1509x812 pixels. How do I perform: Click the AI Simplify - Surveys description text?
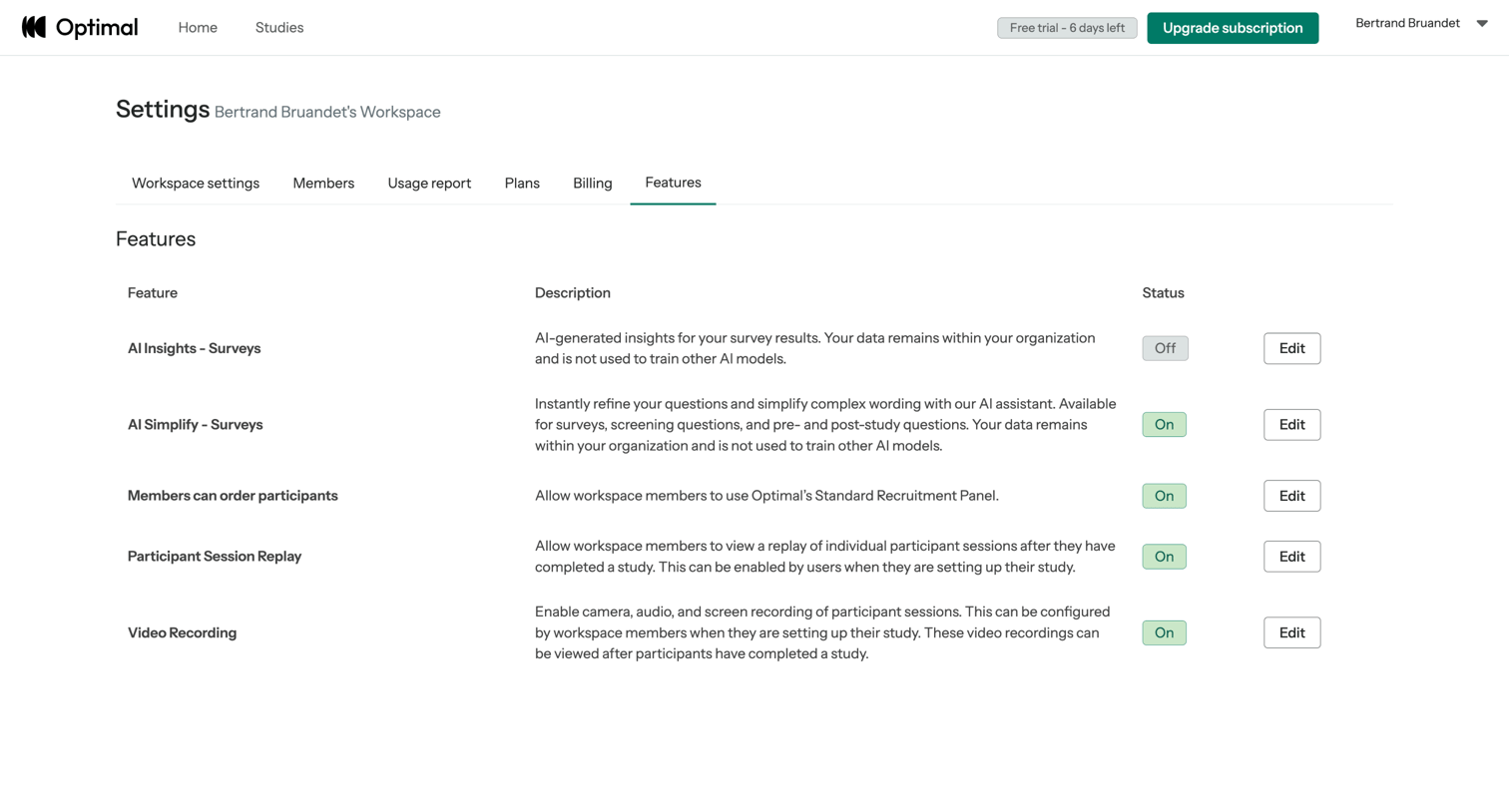click(x=825, y=425)
